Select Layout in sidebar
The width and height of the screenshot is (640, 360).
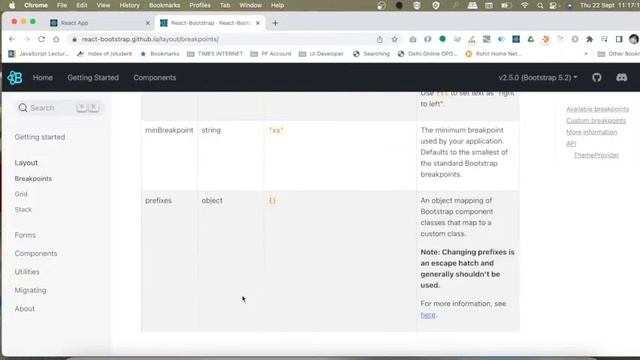tap(26, 163)
